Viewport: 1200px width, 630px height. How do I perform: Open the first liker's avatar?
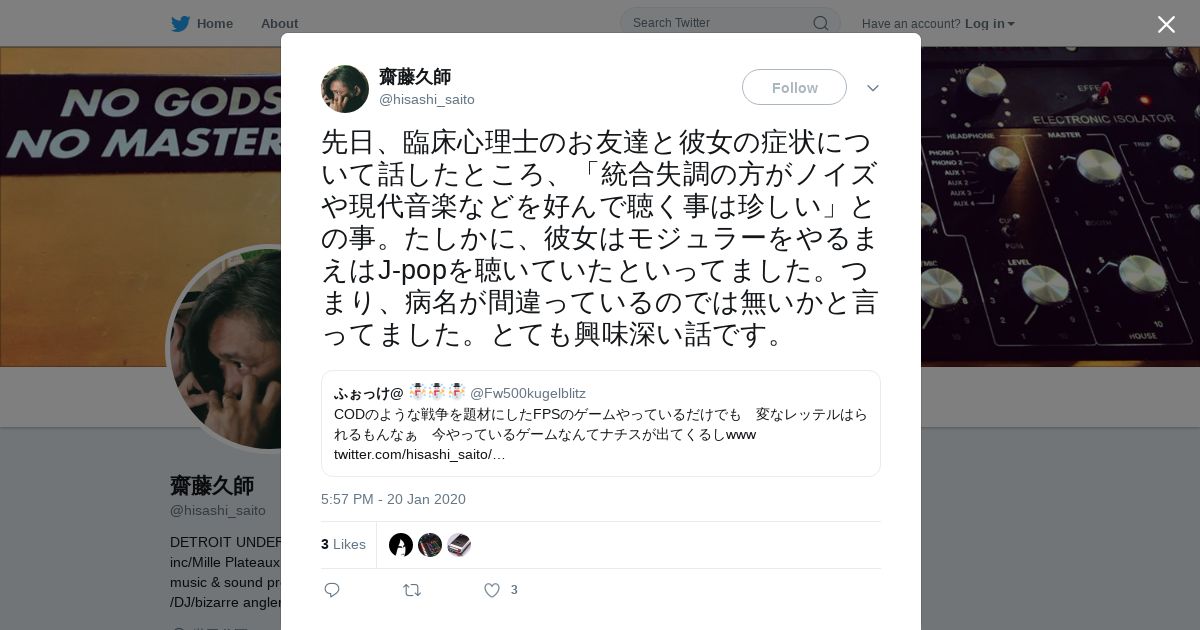click(401, 545)
